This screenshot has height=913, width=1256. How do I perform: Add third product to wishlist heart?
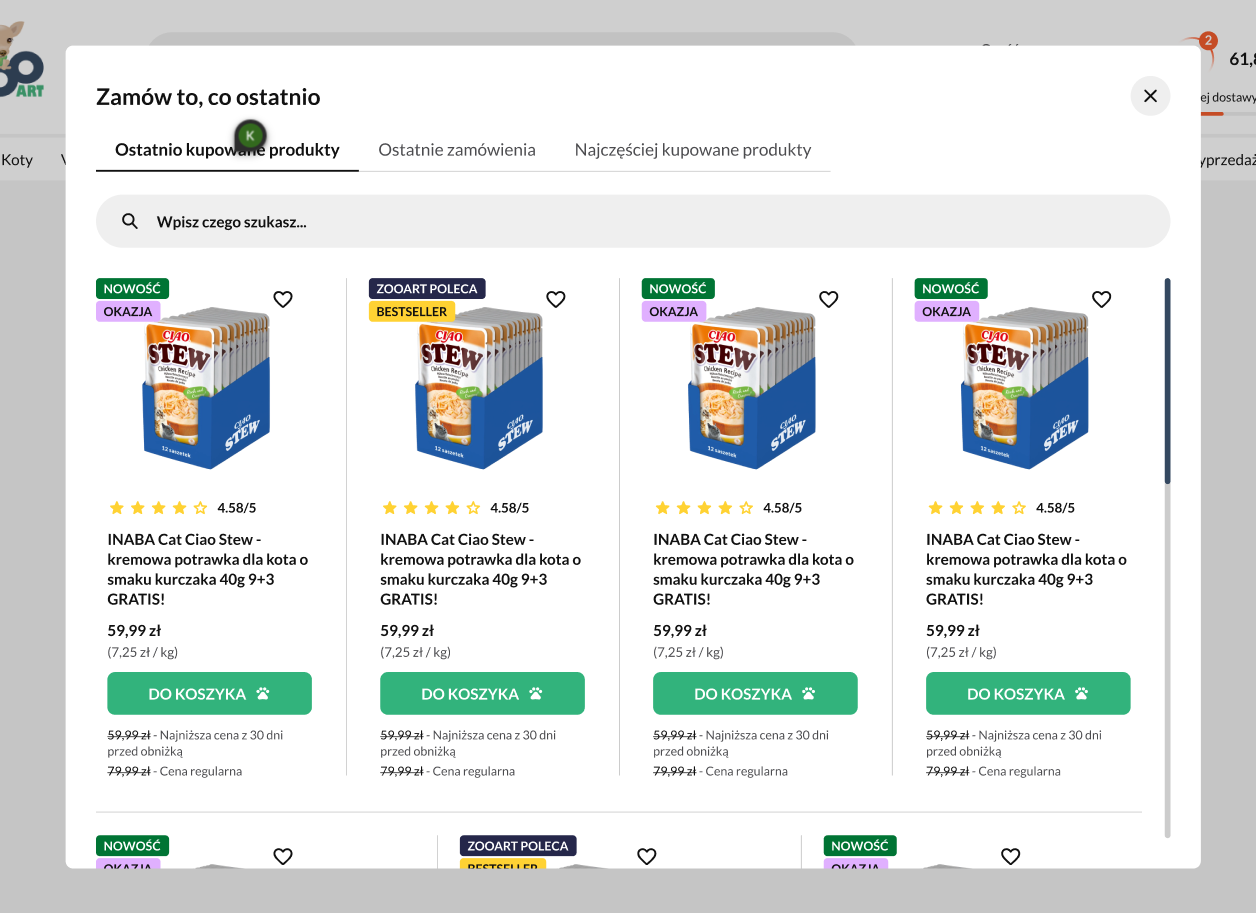click(829, 299)
